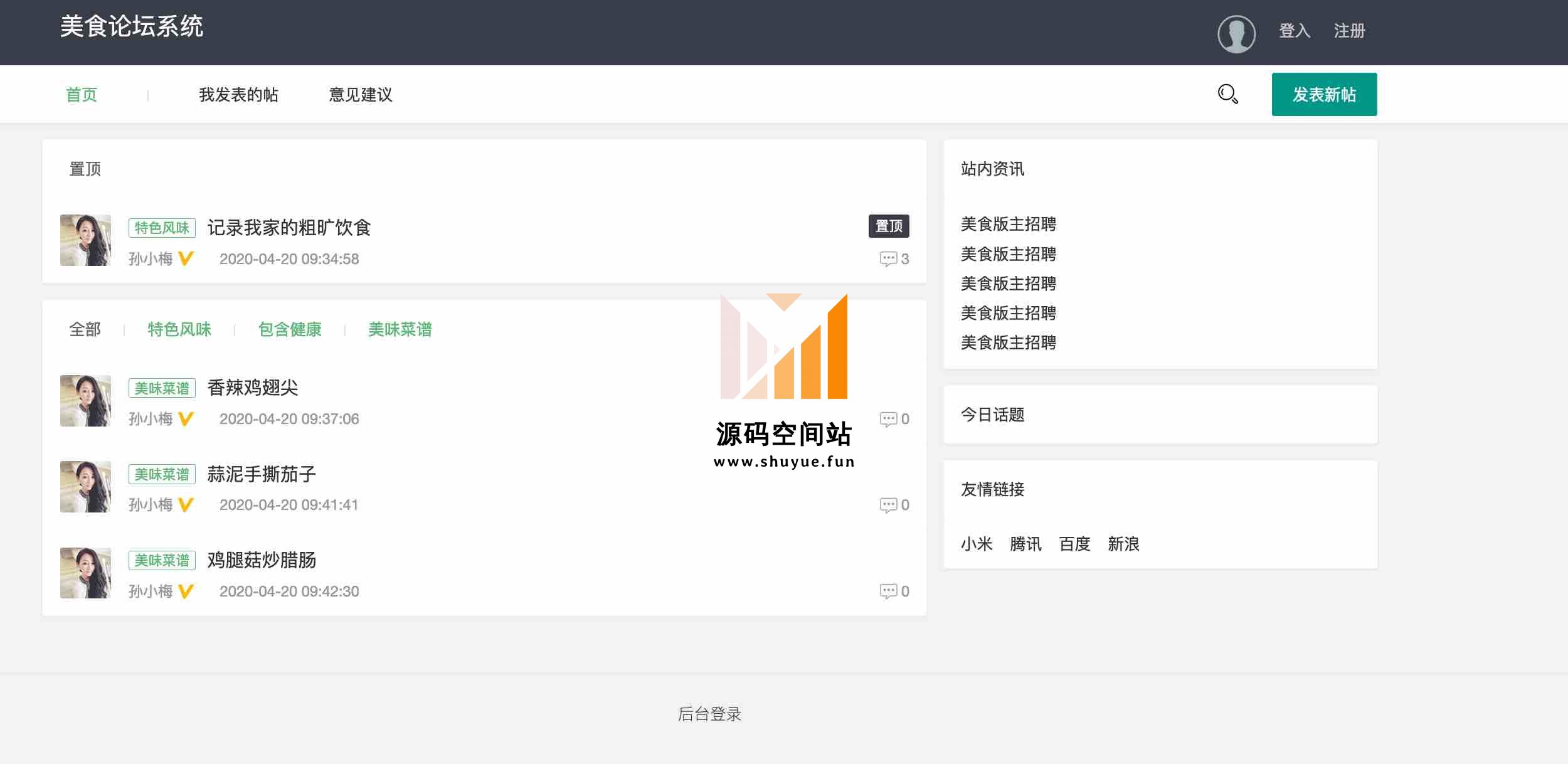Image resolution: width=1568 pixels, height=764 pixels.
Task: Click the 今日话题 panel heading
Action: pyautogui.click(x=992, y=415)
